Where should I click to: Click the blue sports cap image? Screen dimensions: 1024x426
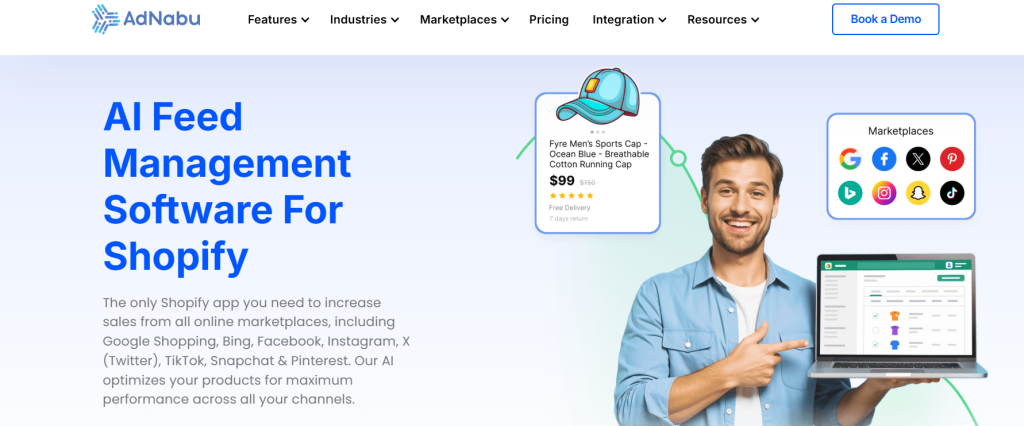[x=597, y=95]
